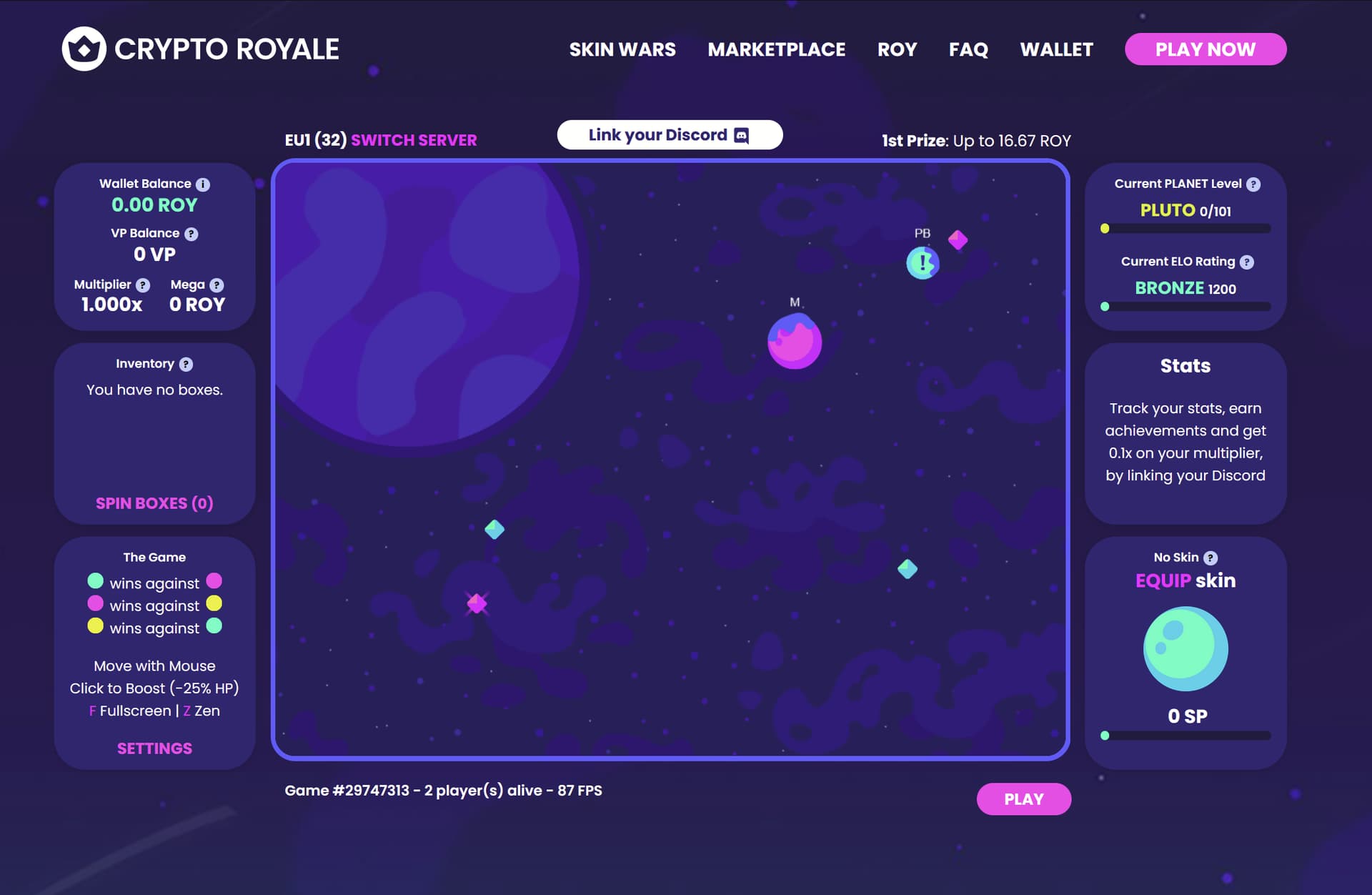Click the 0 SP progress bar
The height and width of the screenshot is (895, 1372).
pos(1185,736)
